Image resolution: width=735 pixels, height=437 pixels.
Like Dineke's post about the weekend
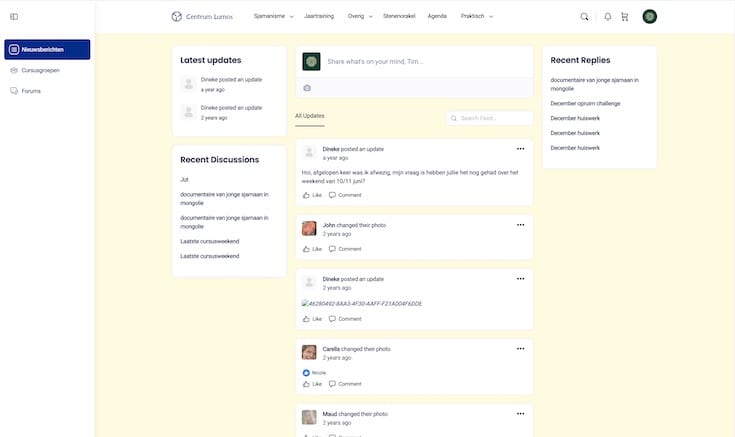point(312,195)
